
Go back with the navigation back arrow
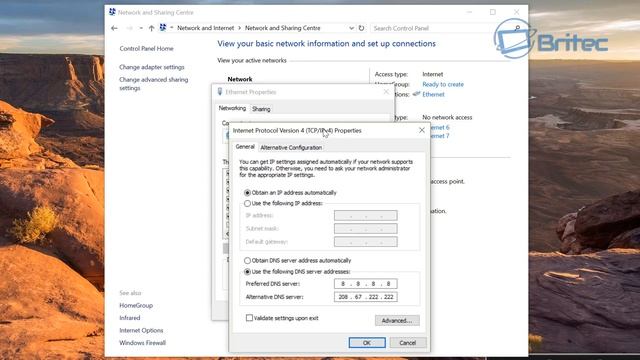(114, 28)
